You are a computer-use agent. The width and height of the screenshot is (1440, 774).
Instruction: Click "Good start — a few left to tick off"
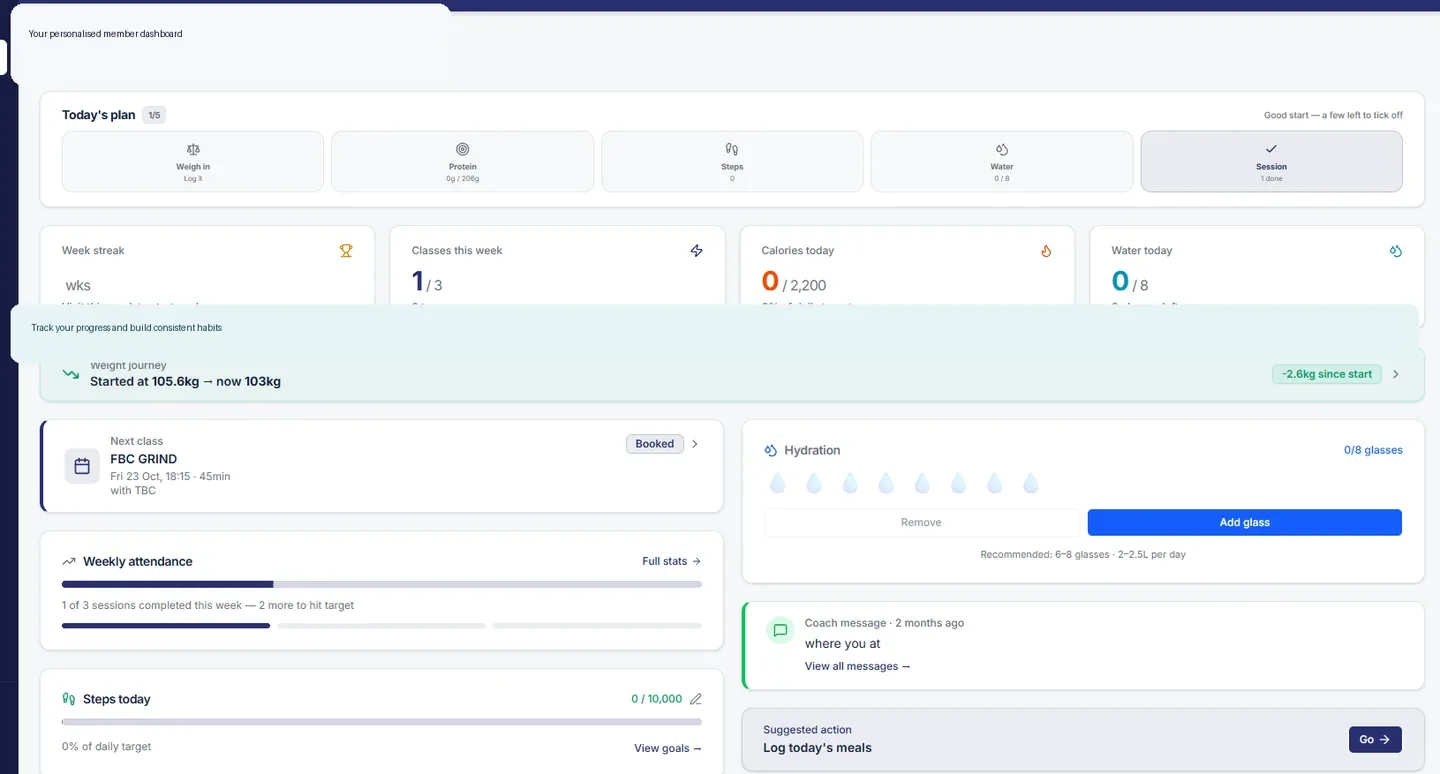1333,115
